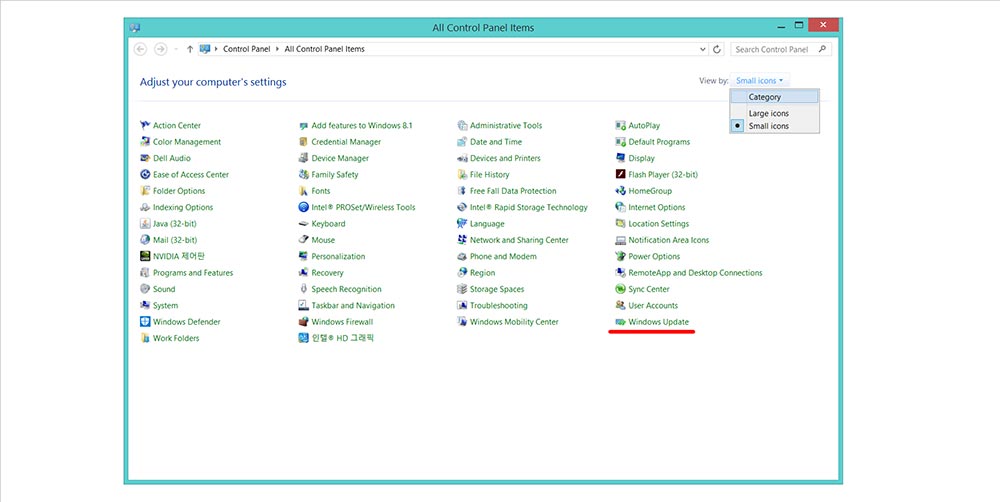Click the Java (32-bit) icon
The image size is (1000, 502).
tap(145, 223)
